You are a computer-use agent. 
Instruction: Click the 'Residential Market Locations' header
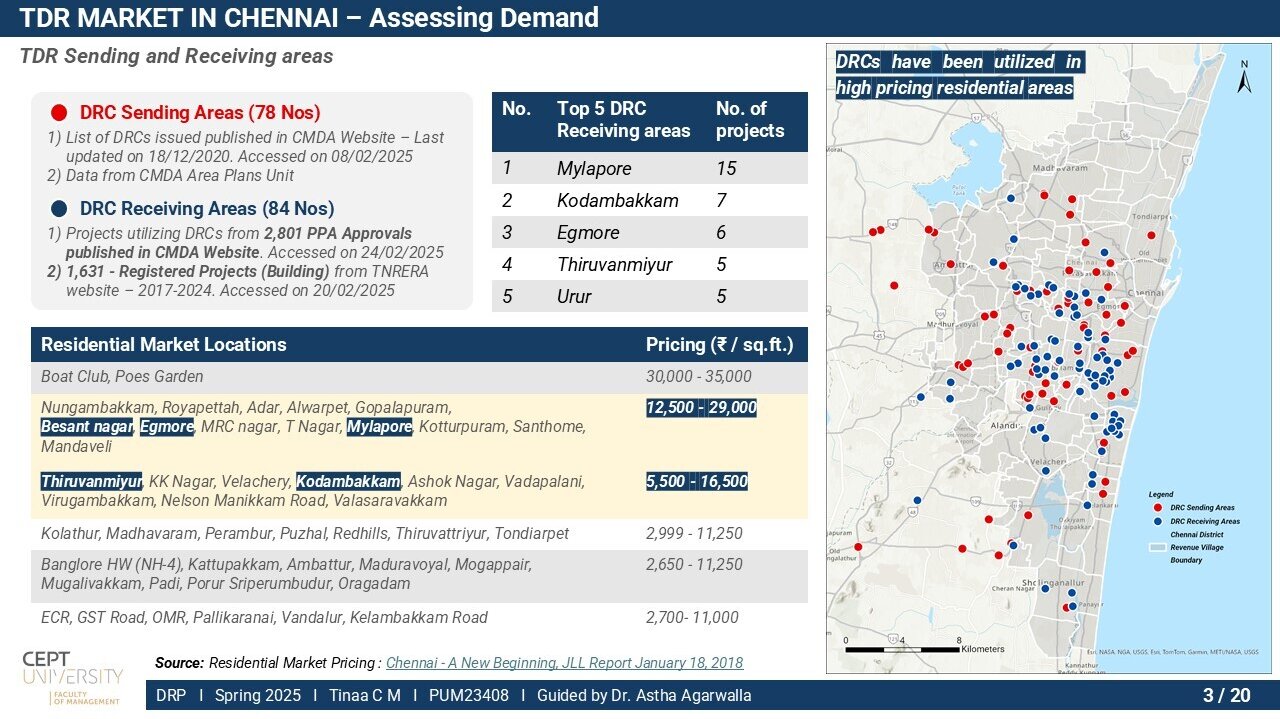[164, 345]
